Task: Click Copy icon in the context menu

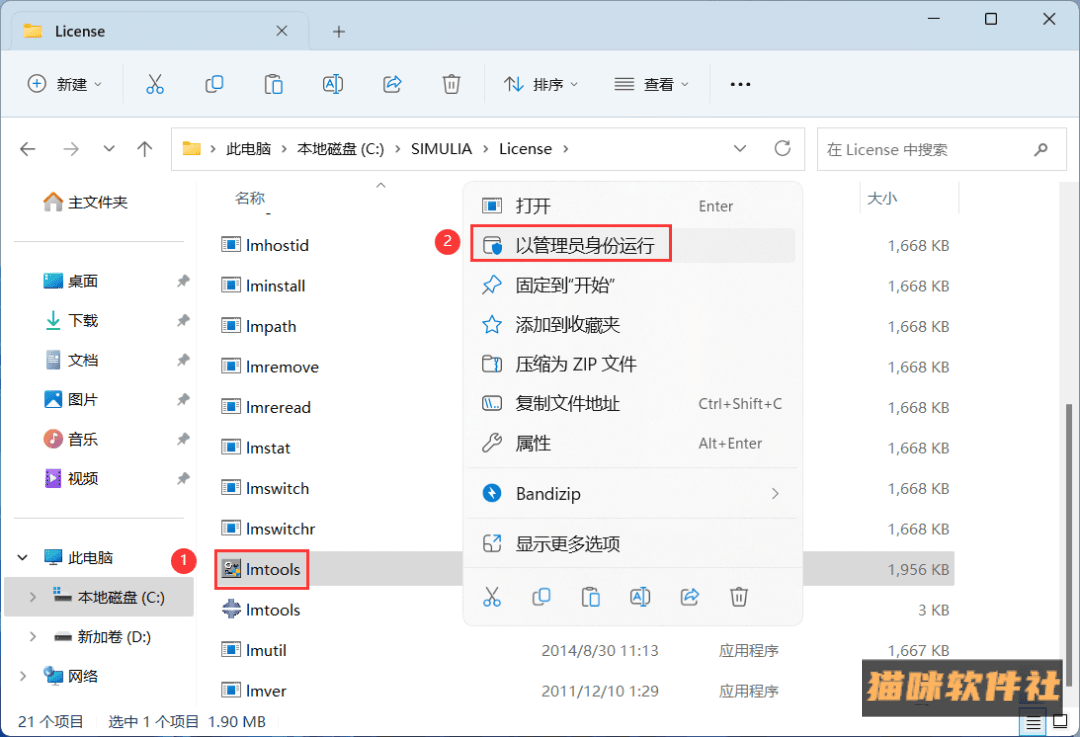Action: click(x=541, y=596)
